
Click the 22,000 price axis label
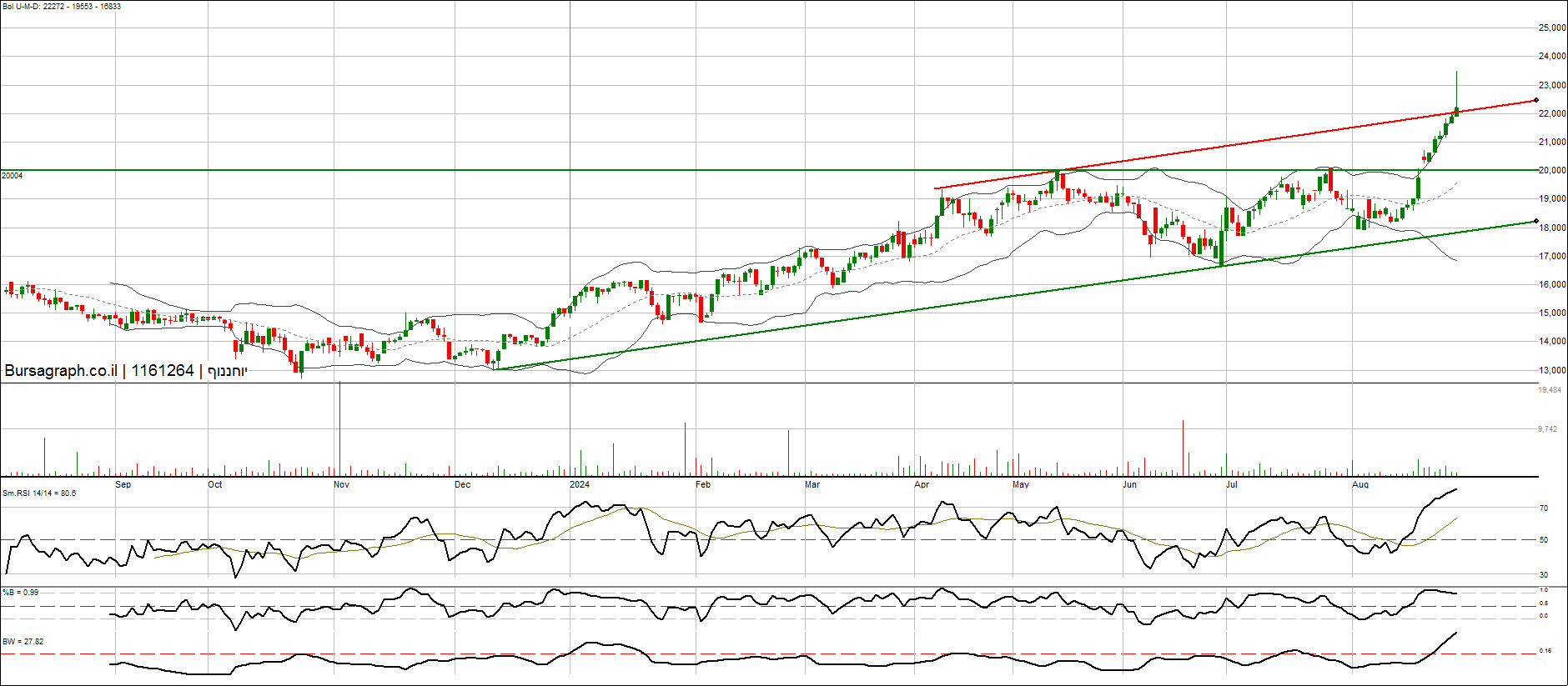(x=1552, y=114)
